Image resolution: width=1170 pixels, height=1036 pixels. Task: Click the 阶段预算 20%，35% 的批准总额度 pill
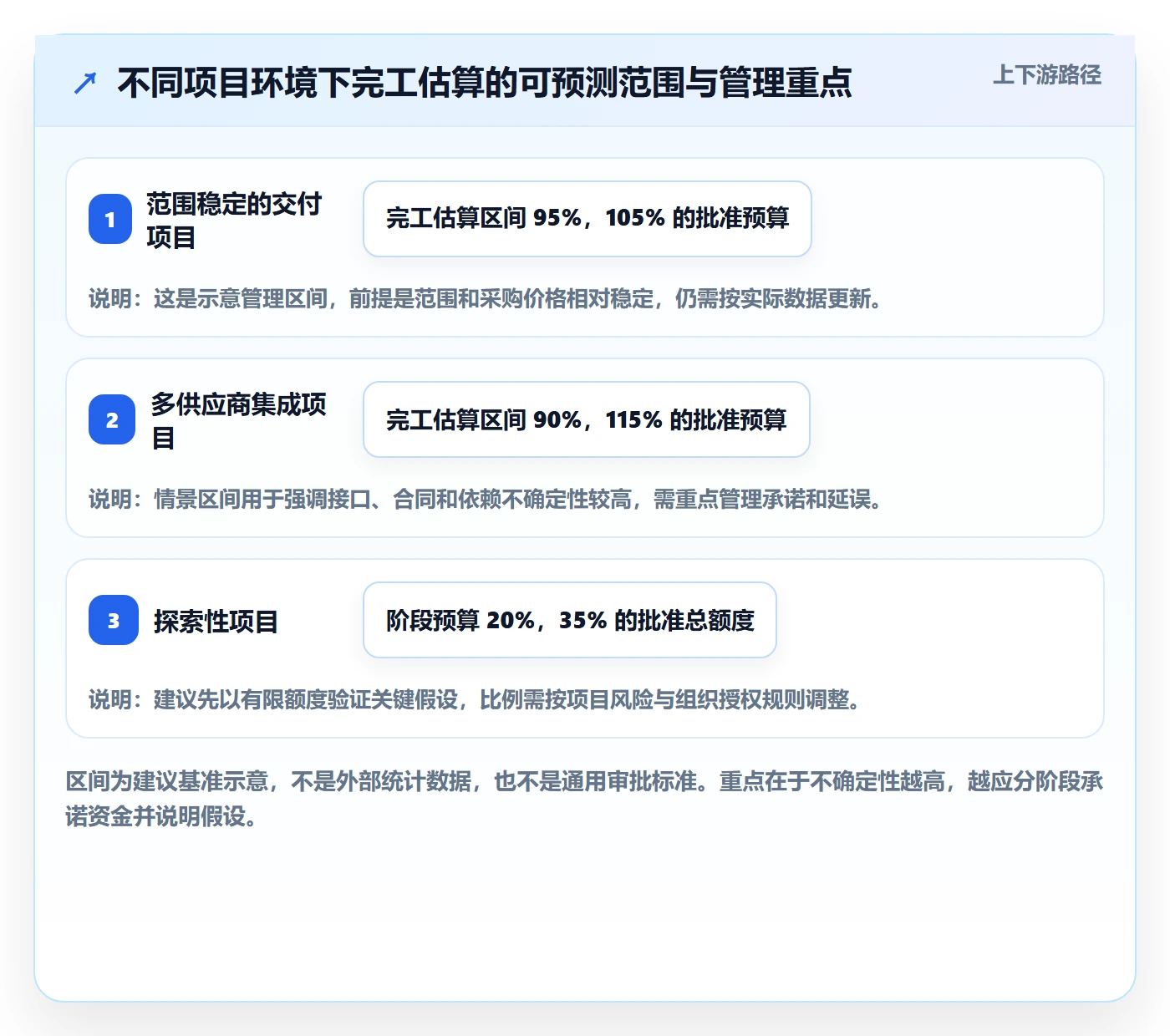tap(570, 620)
